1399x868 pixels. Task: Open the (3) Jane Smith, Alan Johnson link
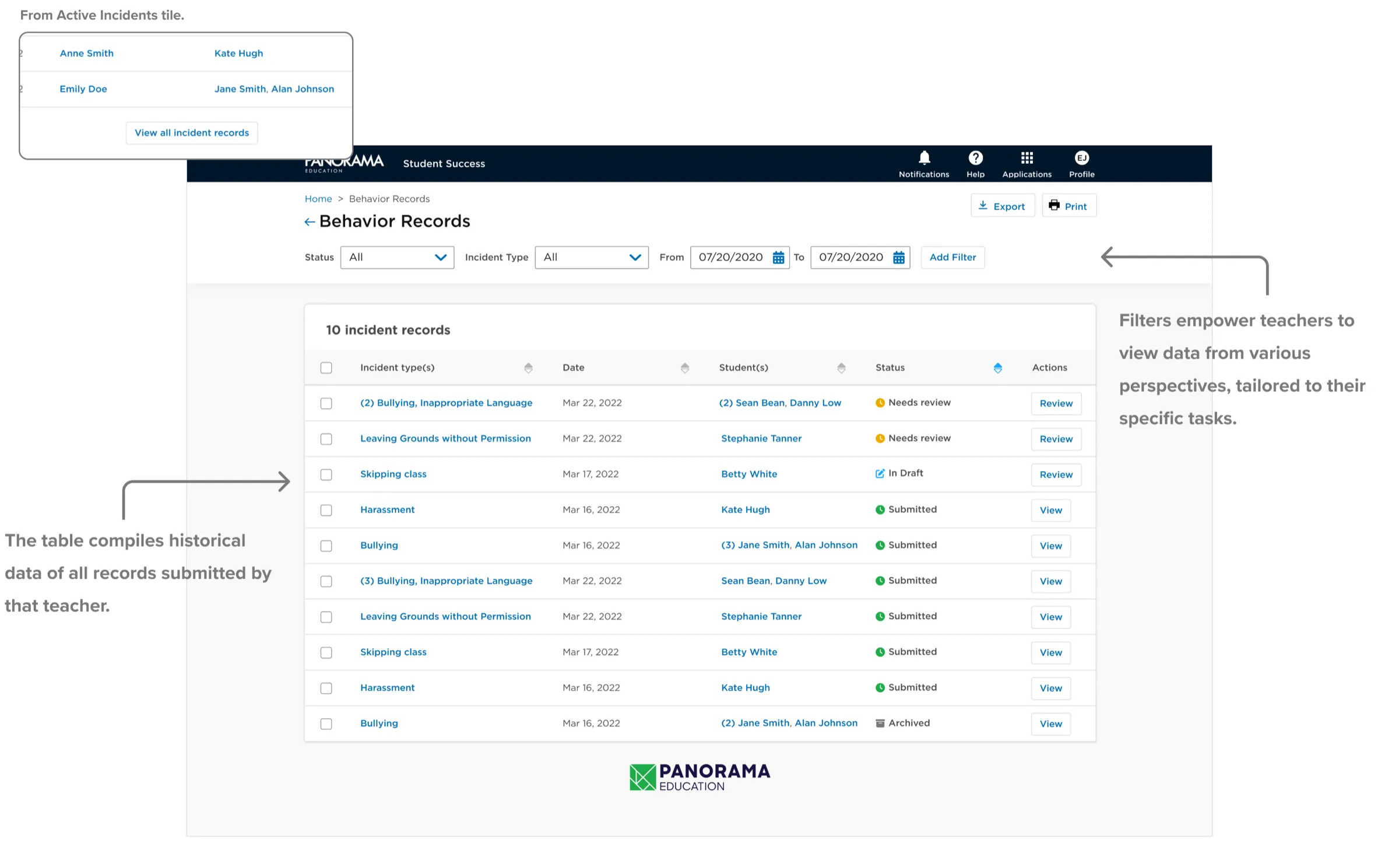[x=789, y=545]
